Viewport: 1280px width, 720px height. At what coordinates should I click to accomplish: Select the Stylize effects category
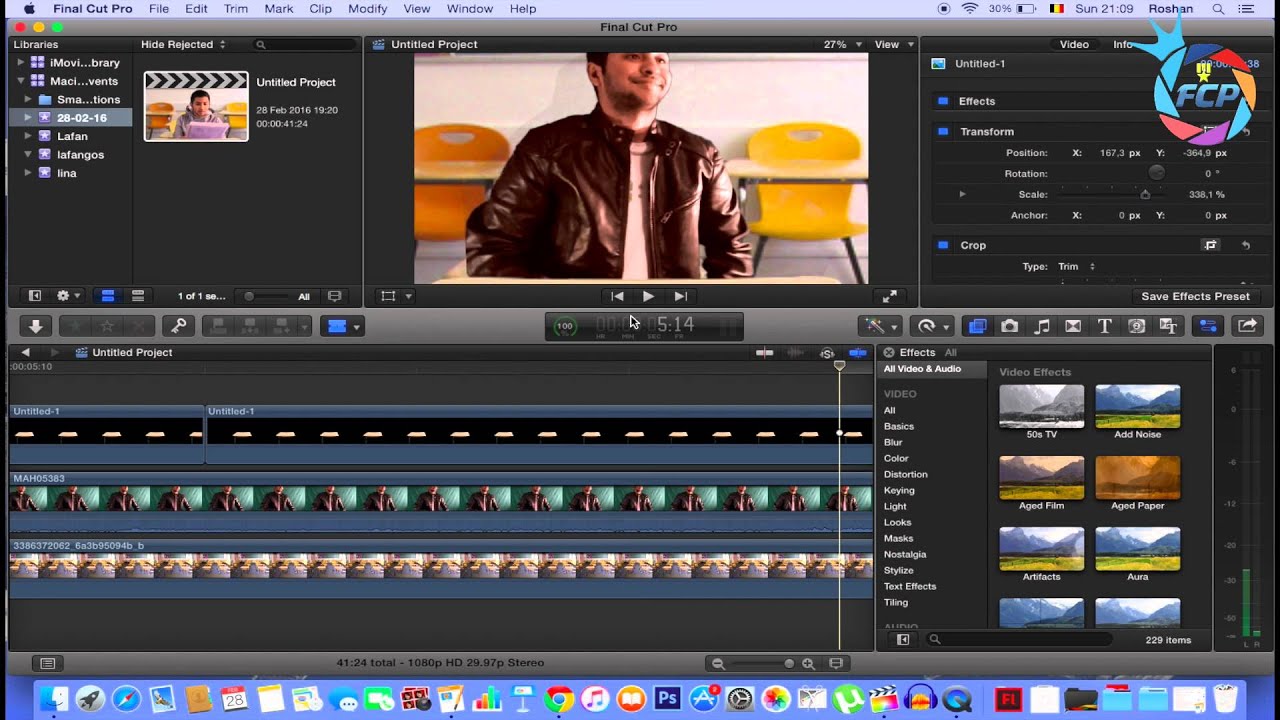coord(898,570)
